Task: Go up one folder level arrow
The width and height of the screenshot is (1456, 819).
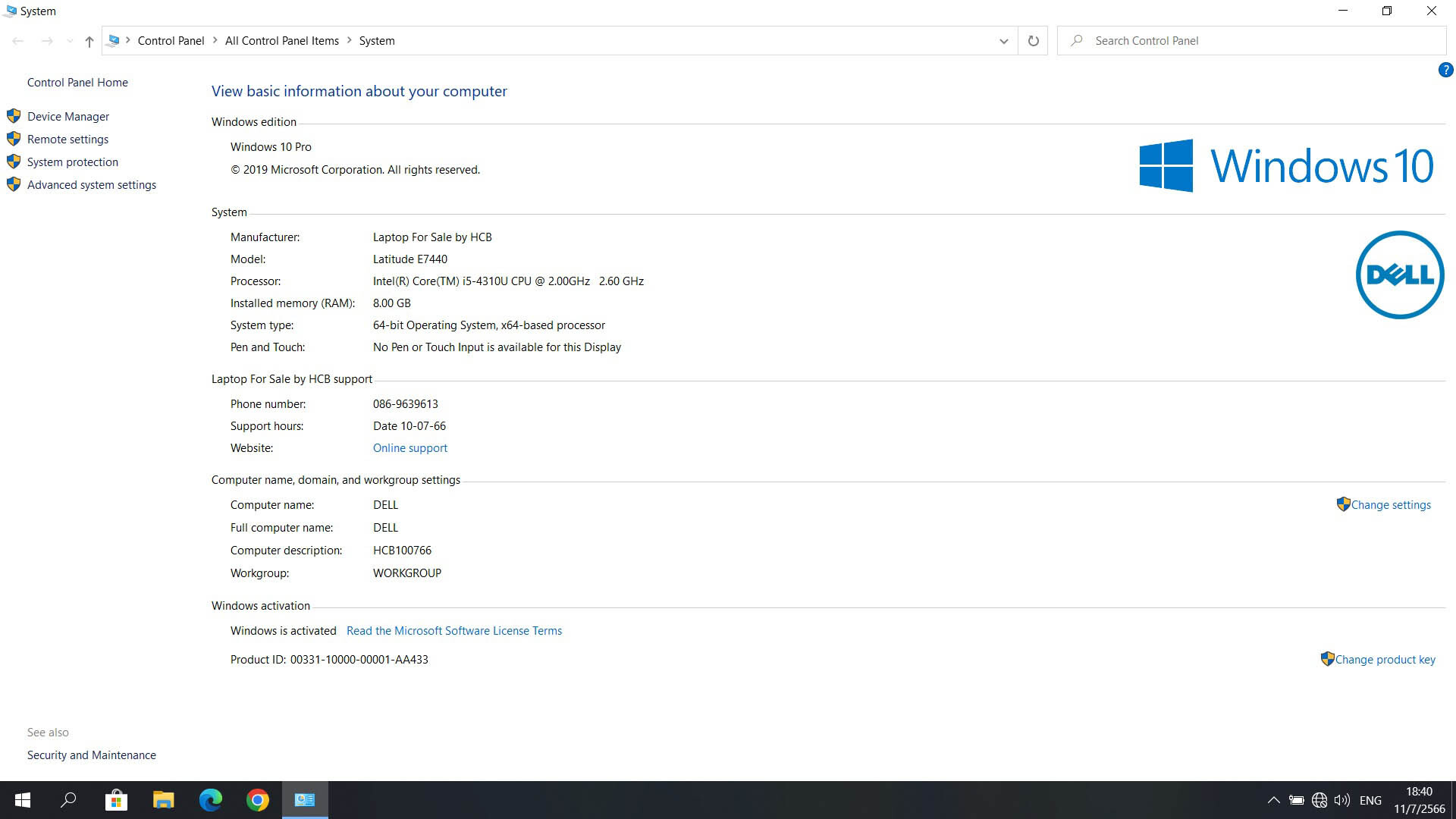Action: [x=89, y=42]
